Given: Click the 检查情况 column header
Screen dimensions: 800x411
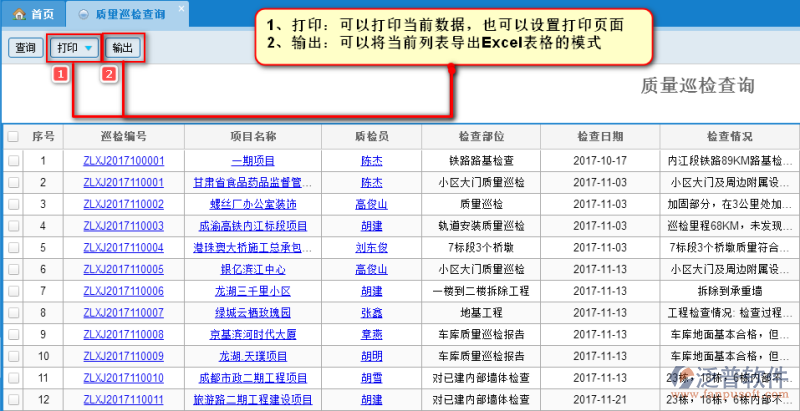Looking at the screenshot, I should coord(730,136).
